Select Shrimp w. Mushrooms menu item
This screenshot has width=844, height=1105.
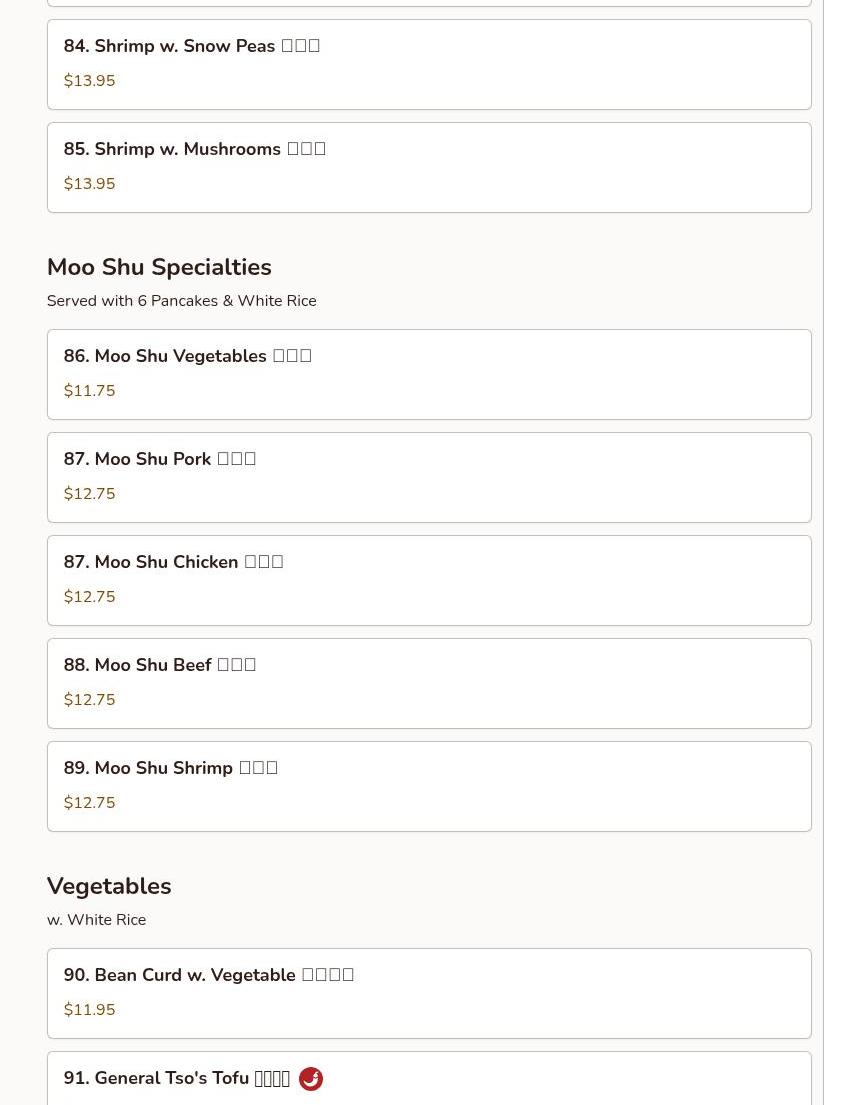[x=428, y=167]
